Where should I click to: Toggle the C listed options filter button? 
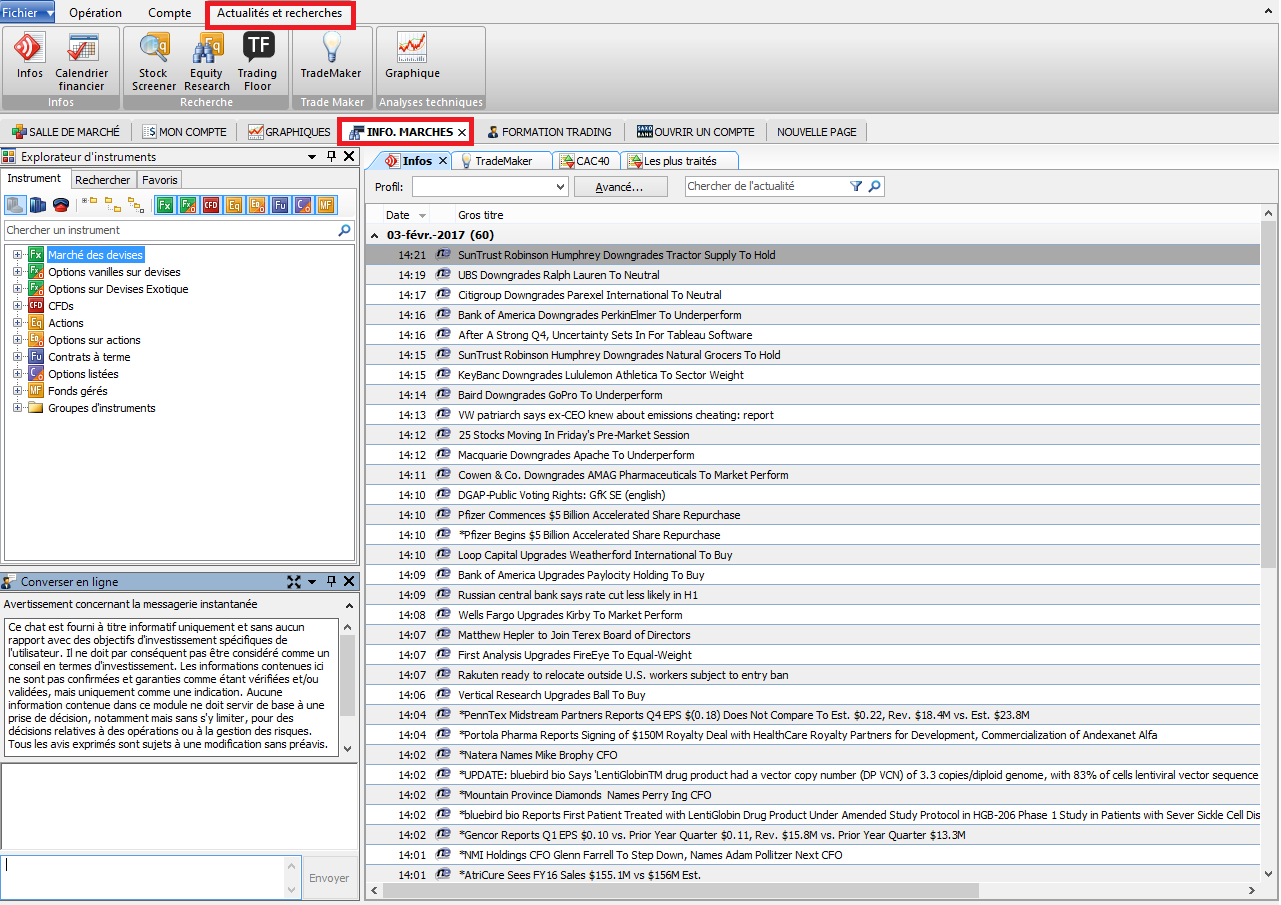302,205
